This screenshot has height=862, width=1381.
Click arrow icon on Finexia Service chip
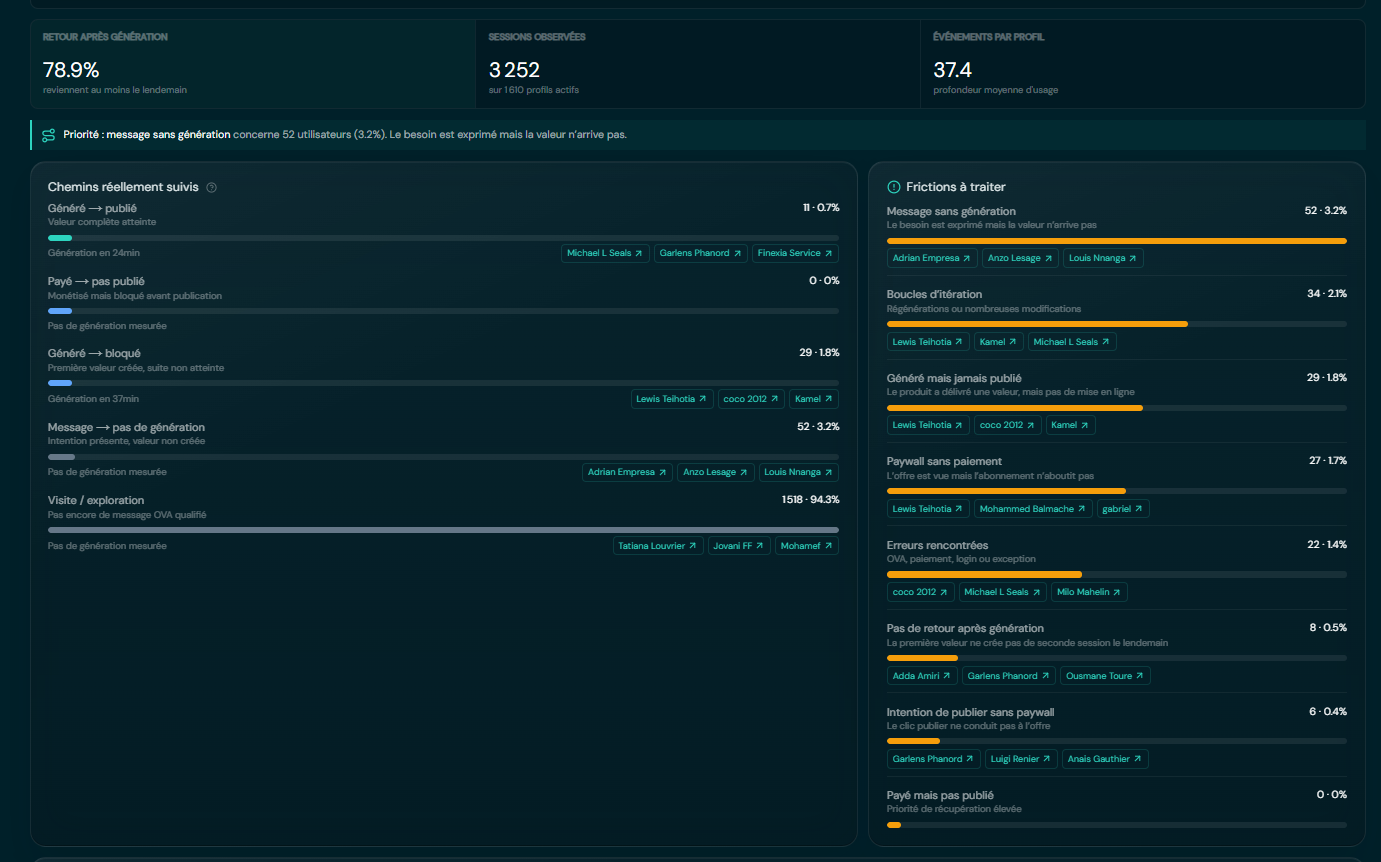(828, 253)
